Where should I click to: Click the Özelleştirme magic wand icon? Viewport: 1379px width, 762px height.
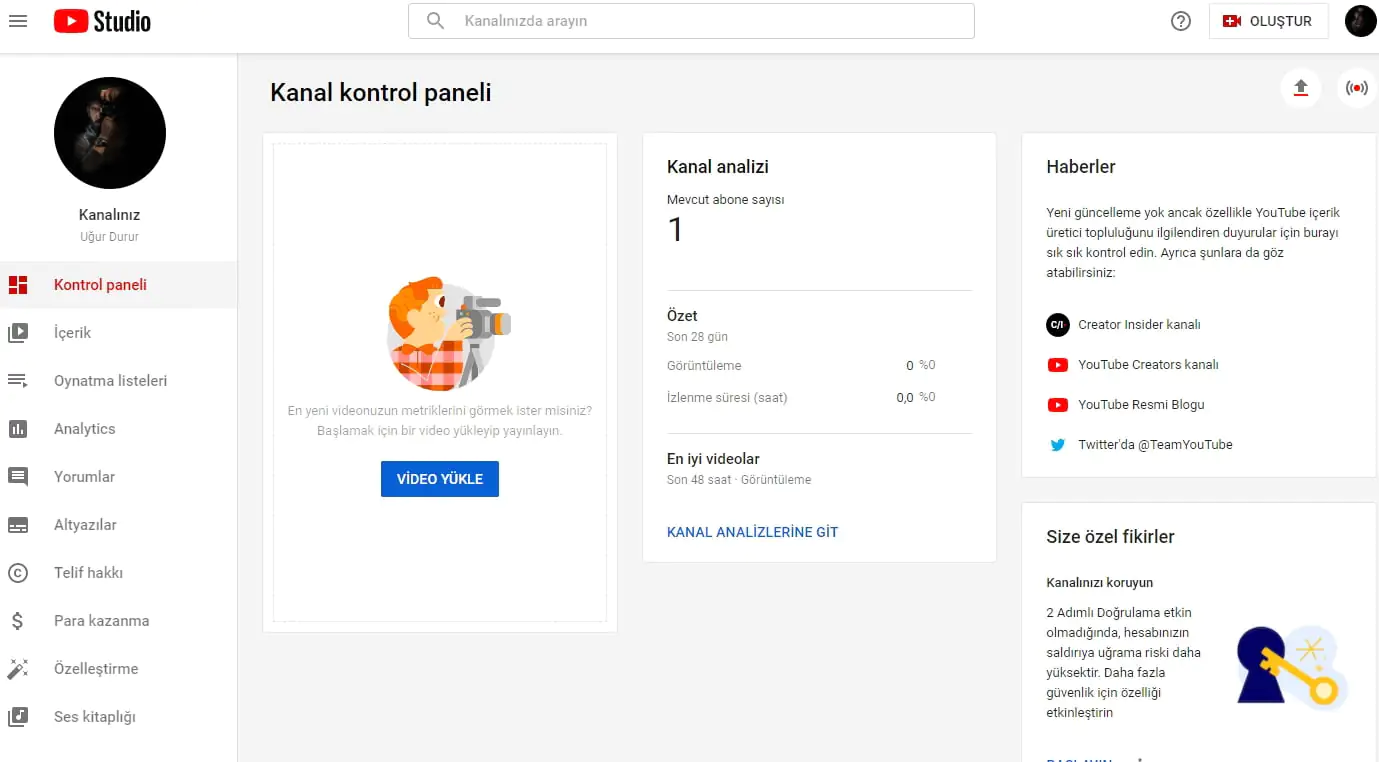pos(18,669)
